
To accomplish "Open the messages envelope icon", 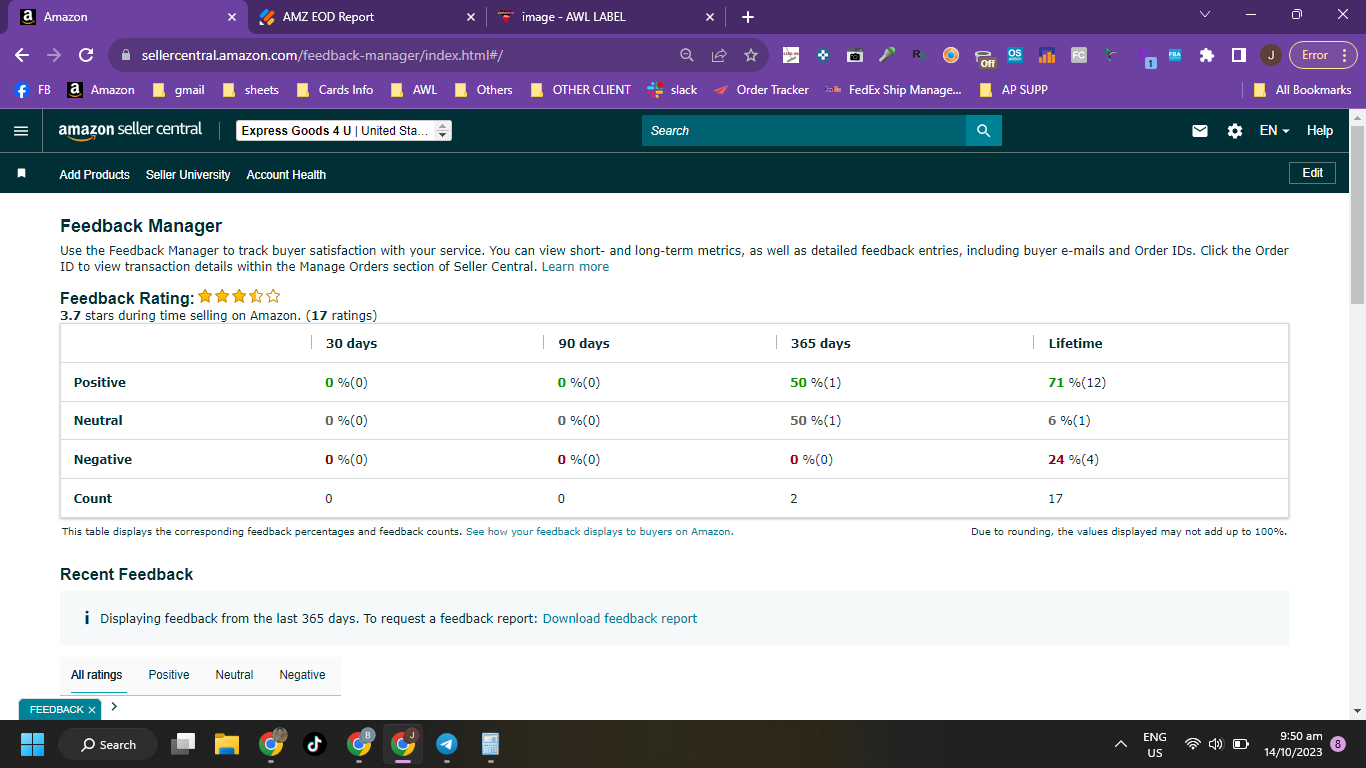I will pos(1200,131).
